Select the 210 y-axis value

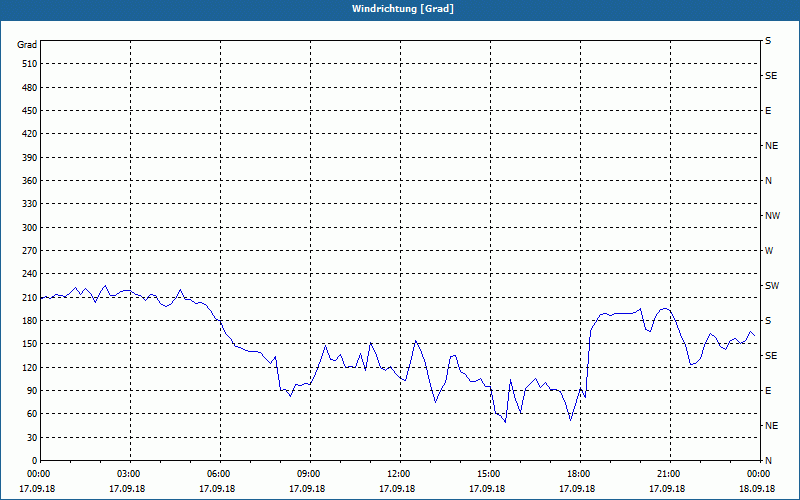(x=29, y=297)
